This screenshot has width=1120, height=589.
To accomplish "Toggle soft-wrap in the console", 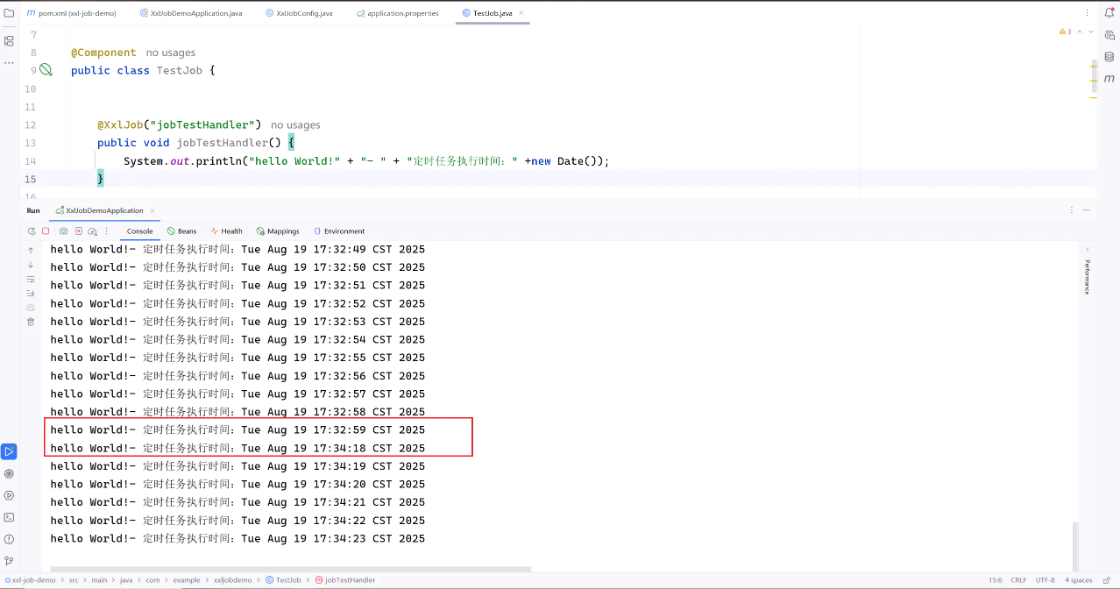I will coord(30,279).
